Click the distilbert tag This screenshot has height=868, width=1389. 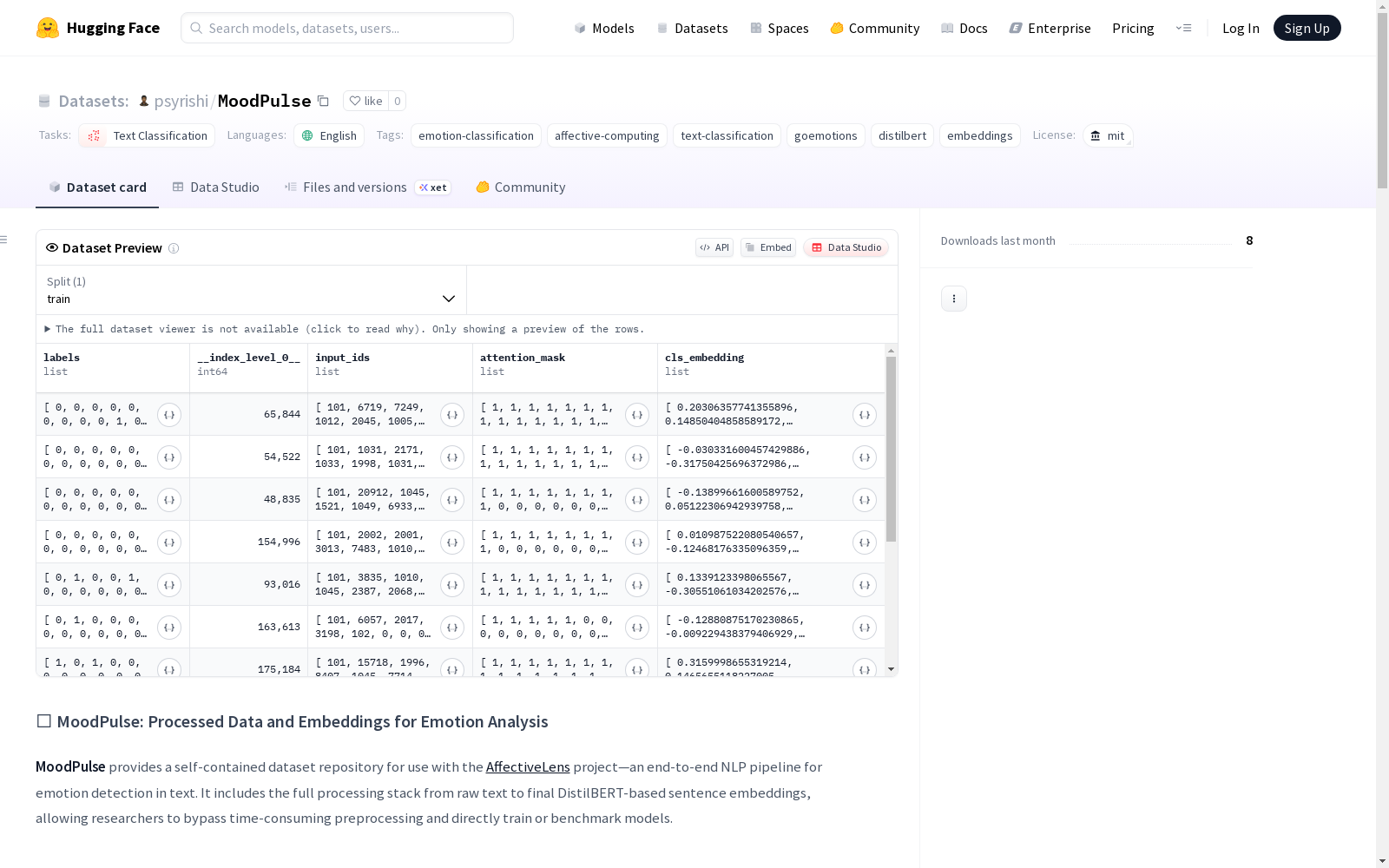(x=902, y=135)
